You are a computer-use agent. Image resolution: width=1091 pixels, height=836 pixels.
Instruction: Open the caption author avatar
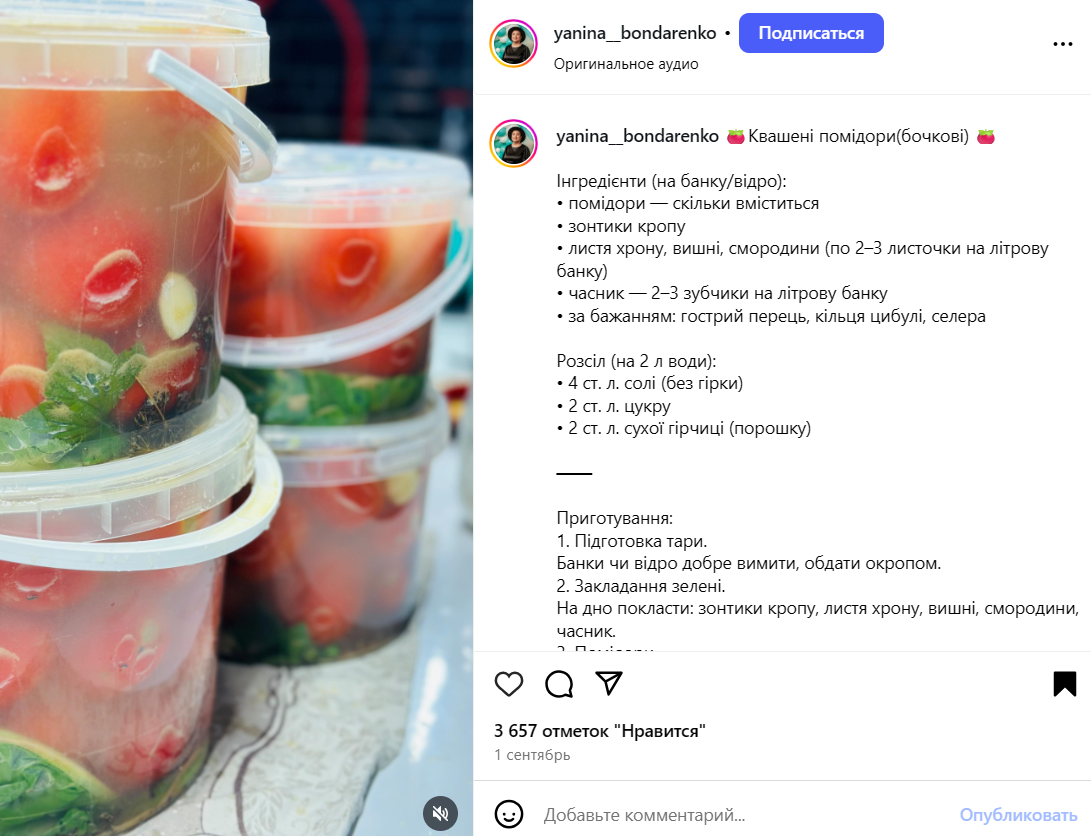tap(513, 143)
